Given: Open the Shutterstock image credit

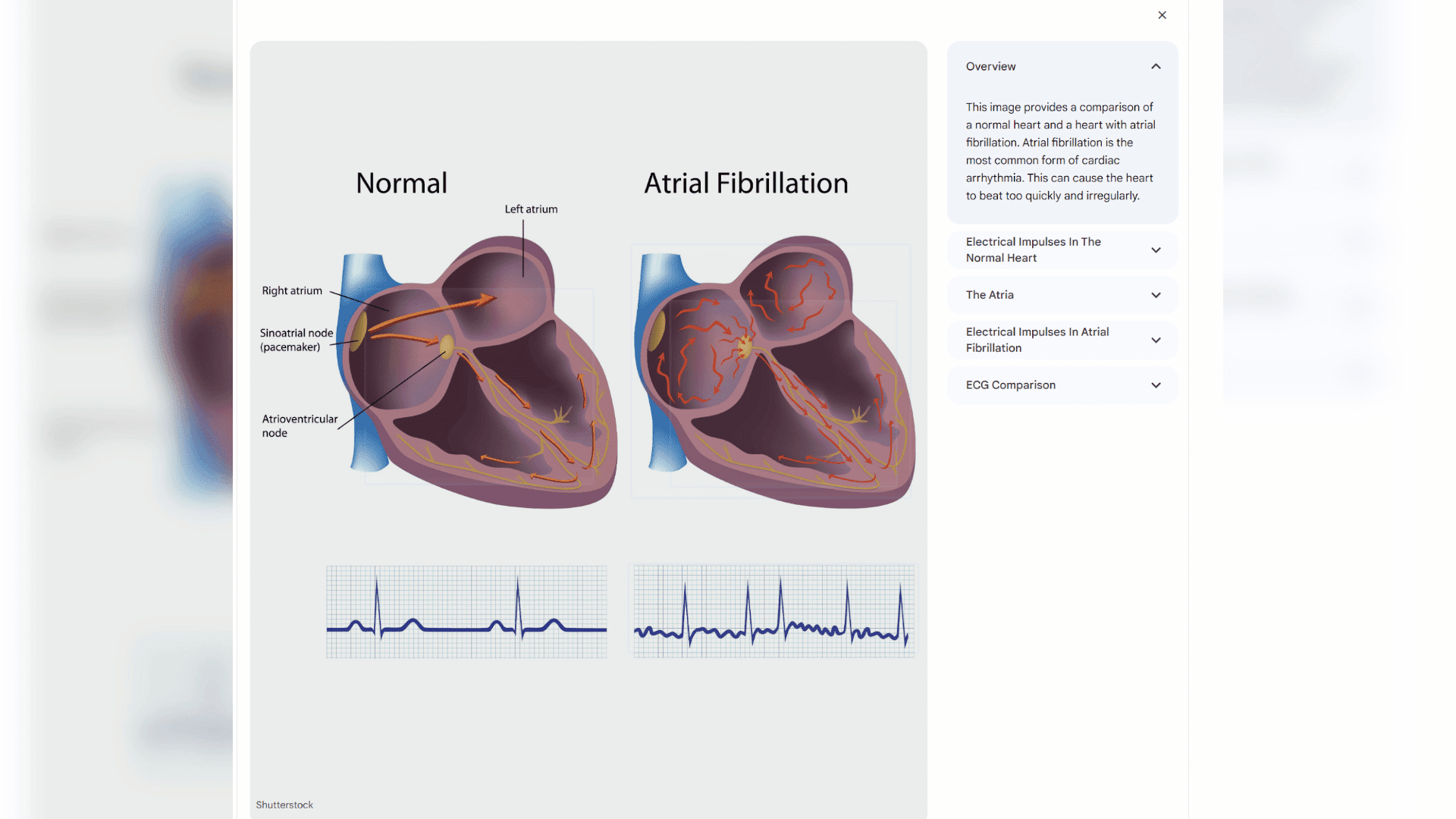Looking at the screenshot, I should [284, 805].
